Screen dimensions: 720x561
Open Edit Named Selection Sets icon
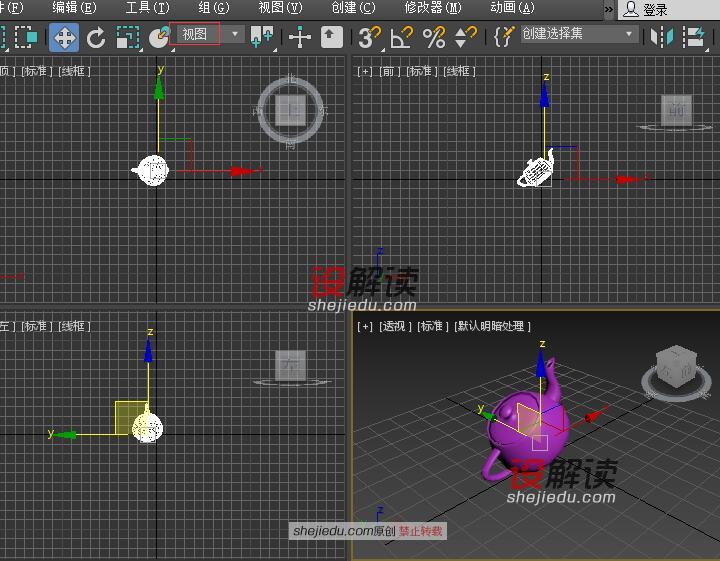[x=504, y=37]
